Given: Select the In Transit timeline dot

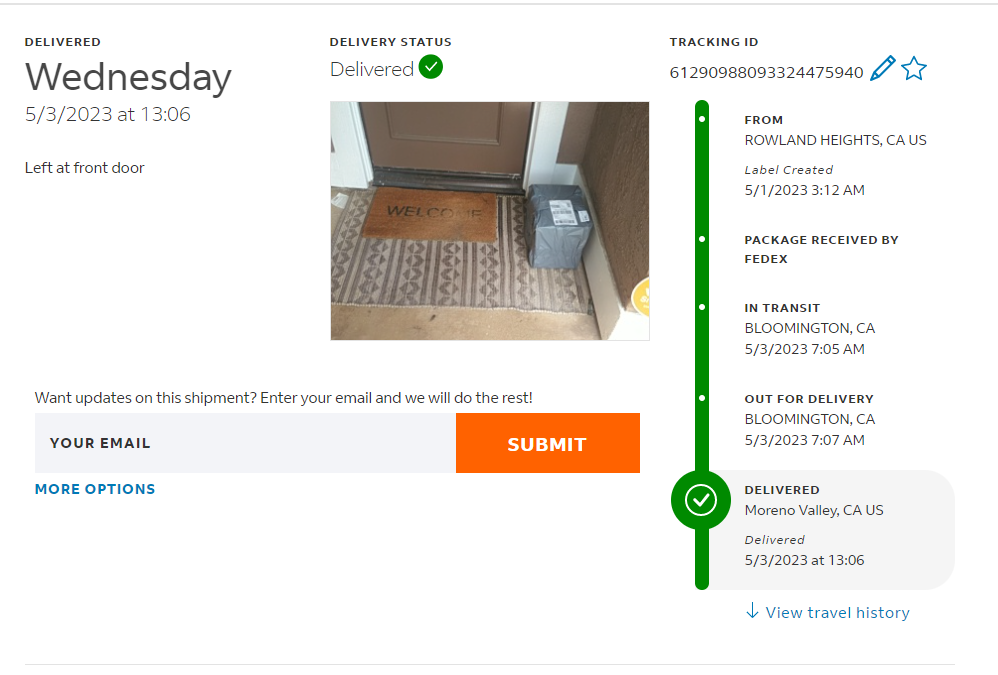Looking at the screenshot, I should pyautogui.click(x=702, y=308).
